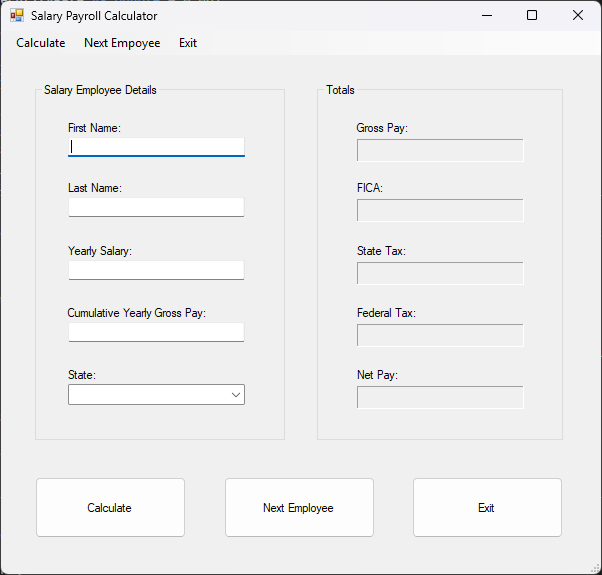
Task: Select the Yearly Salary input box
Action: [x=156, y=270]
